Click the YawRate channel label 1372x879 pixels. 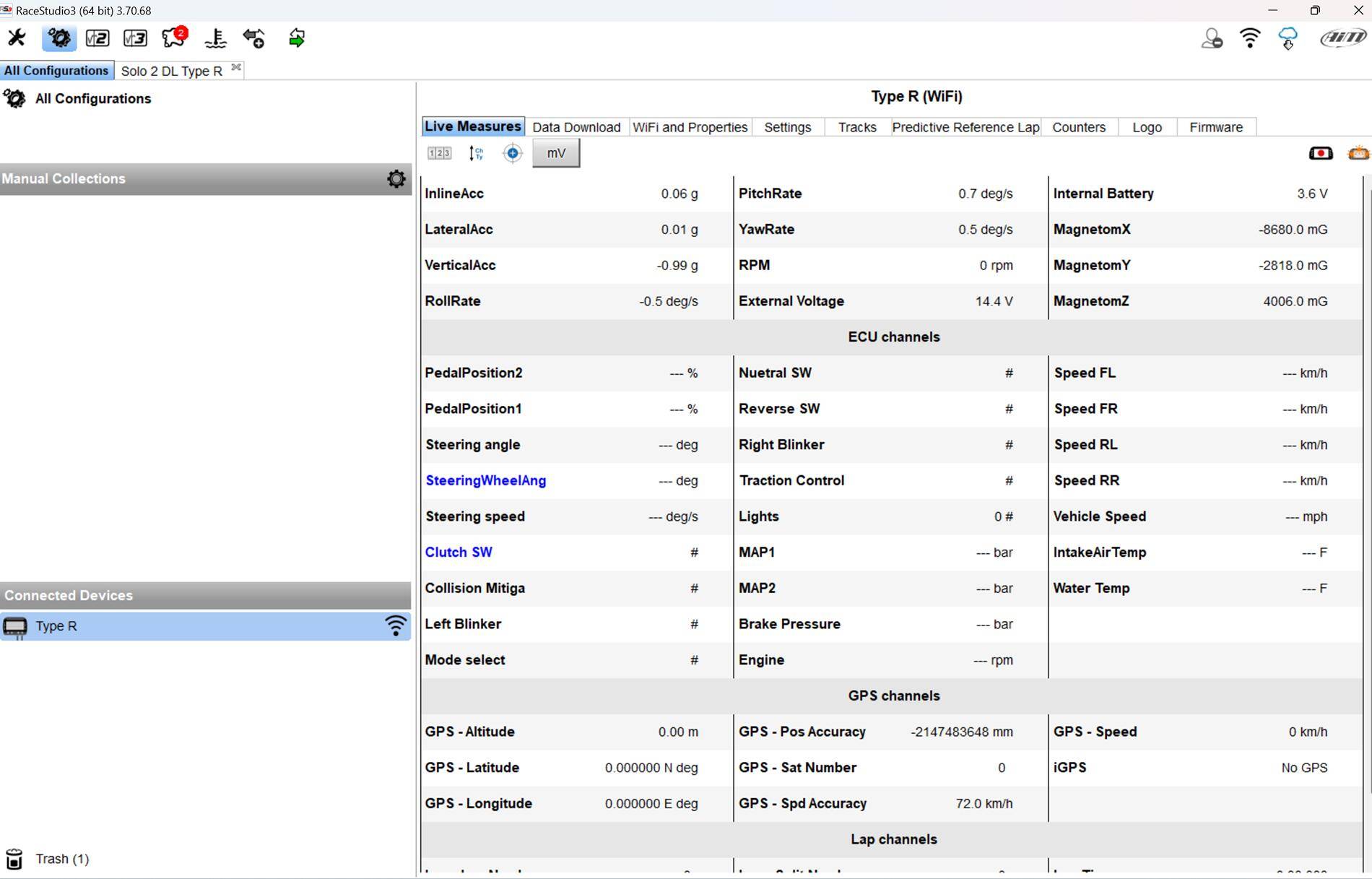(x=766, y=229)
